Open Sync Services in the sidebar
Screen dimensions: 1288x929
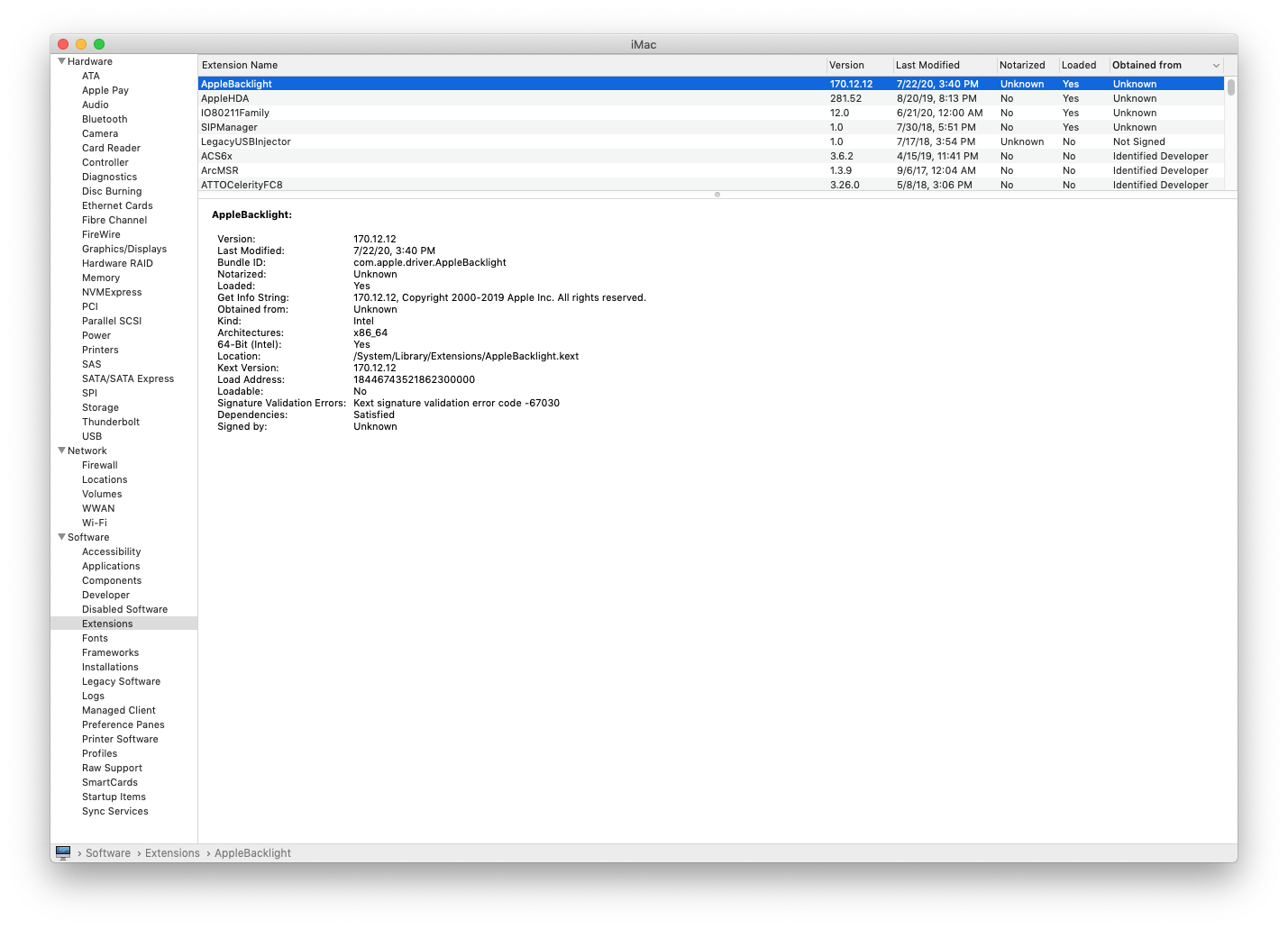point(115,811)
